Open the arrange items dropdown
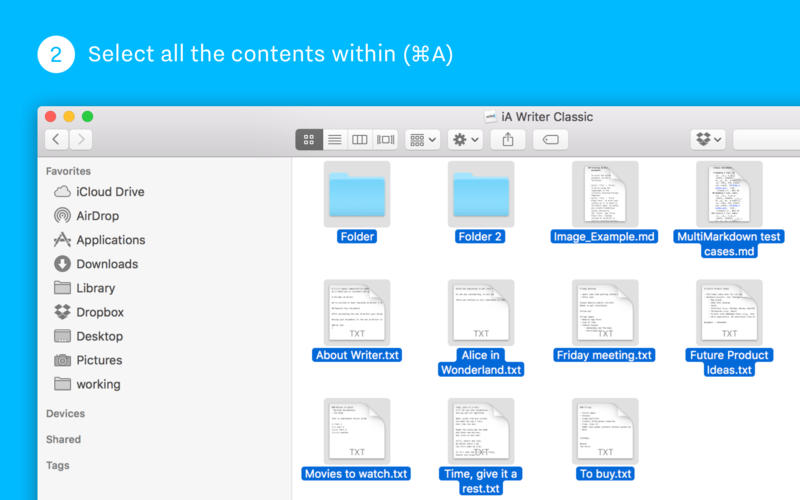 [422, 139]
